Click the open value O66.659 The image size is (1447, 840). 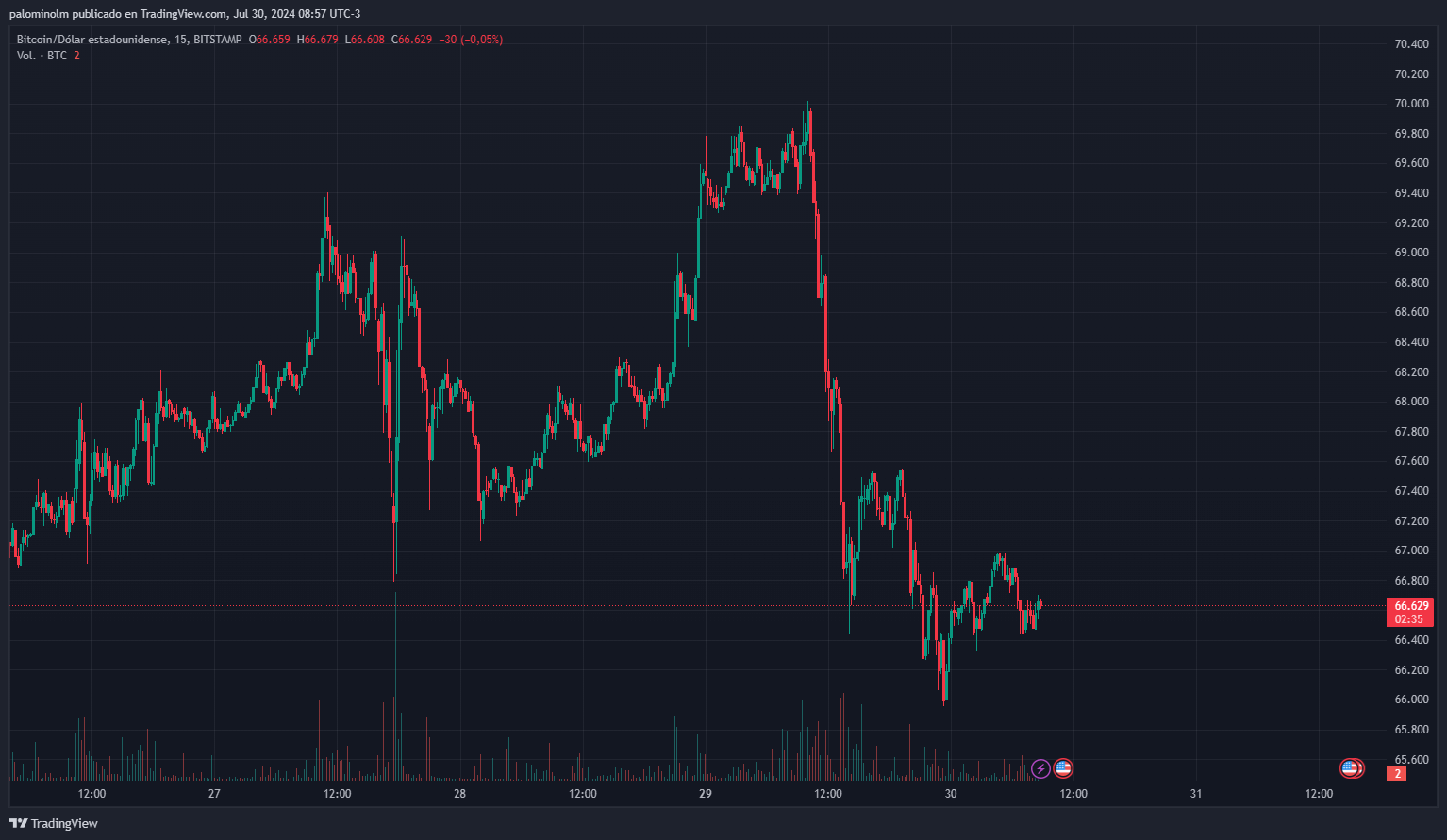click(270, 40)
